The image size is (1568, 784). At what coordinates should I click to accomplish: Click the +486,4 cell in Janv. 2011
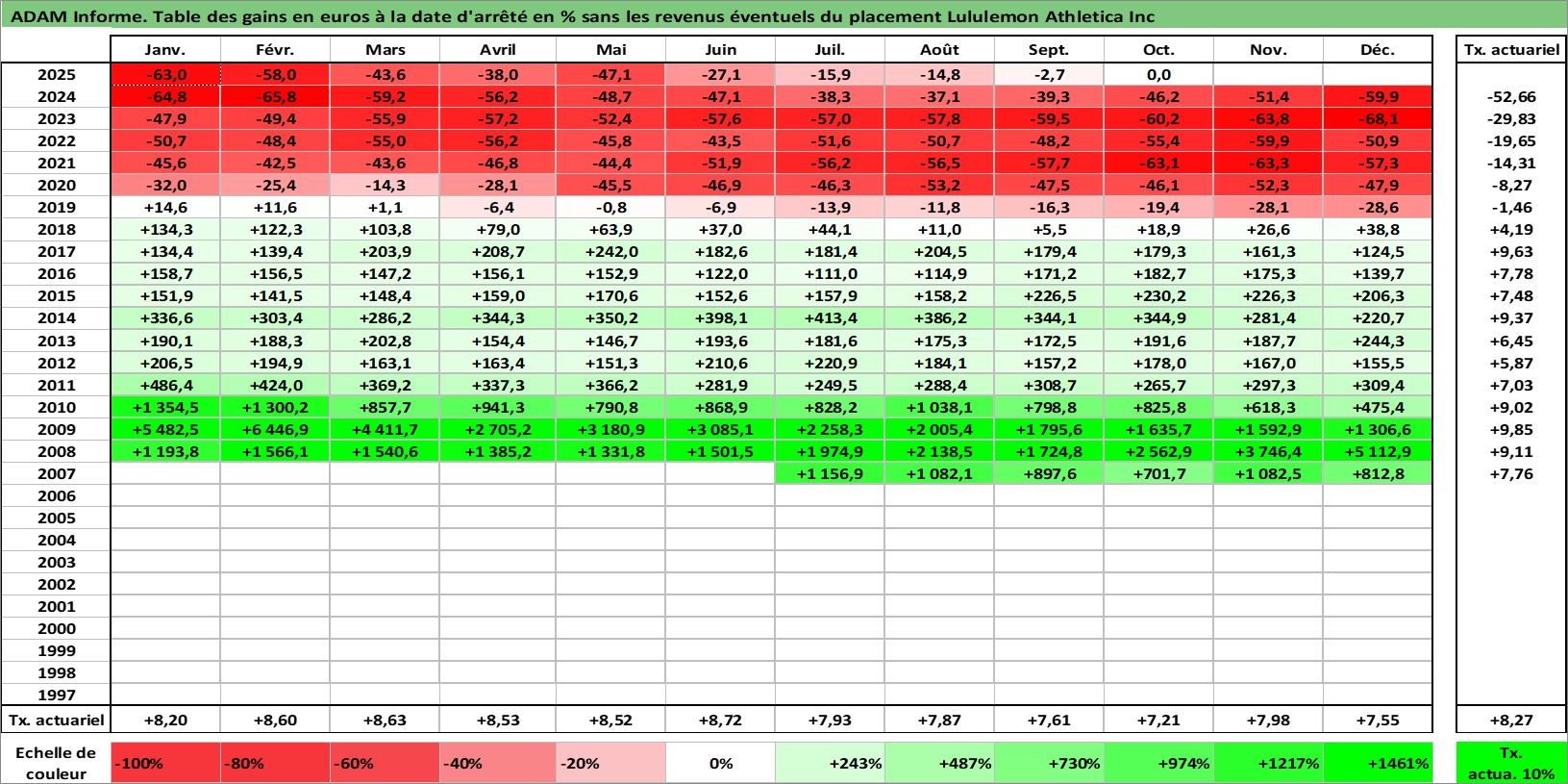165,385
